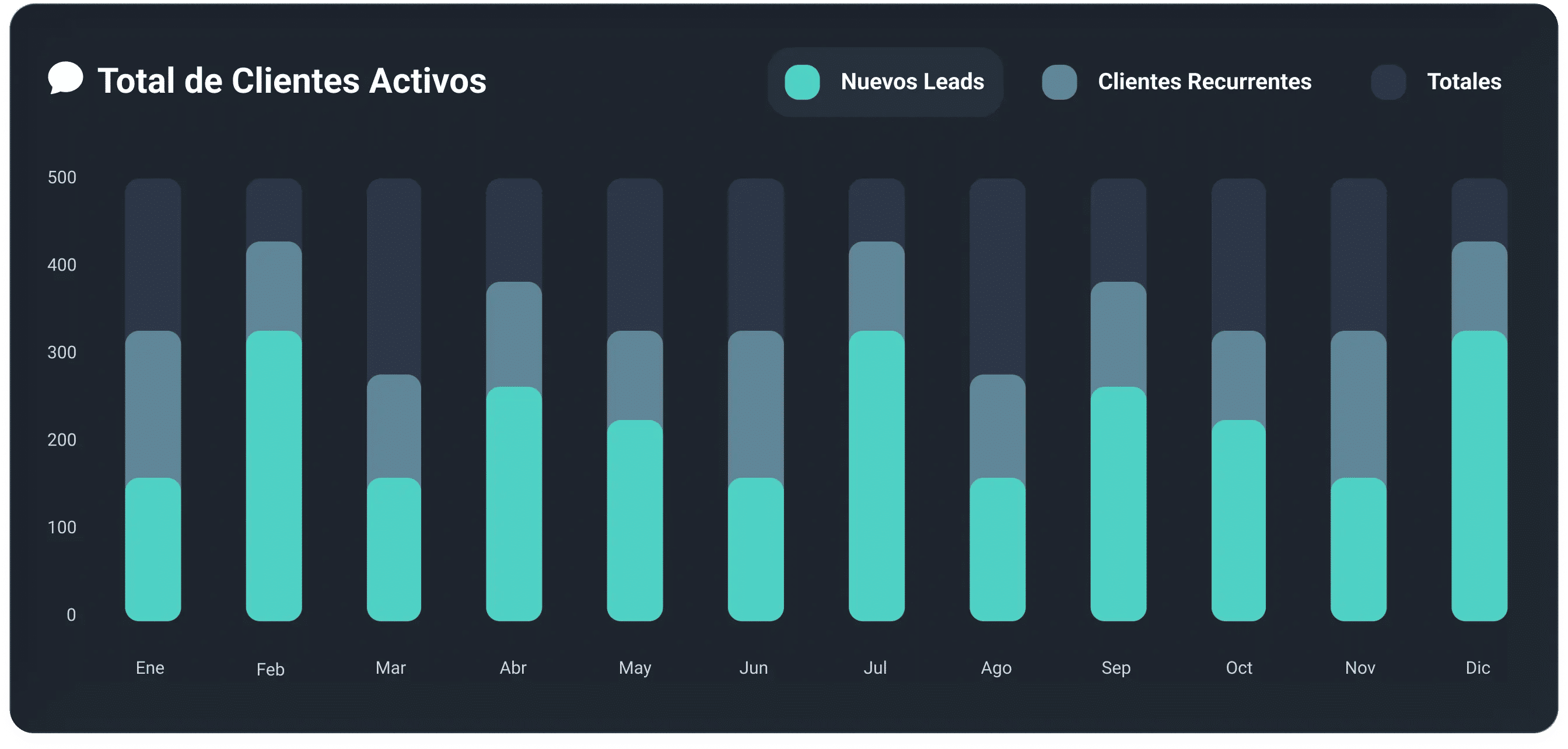
Task: Click the Clientes Recurrentes legend color swatch
Action: point(1059,82)
